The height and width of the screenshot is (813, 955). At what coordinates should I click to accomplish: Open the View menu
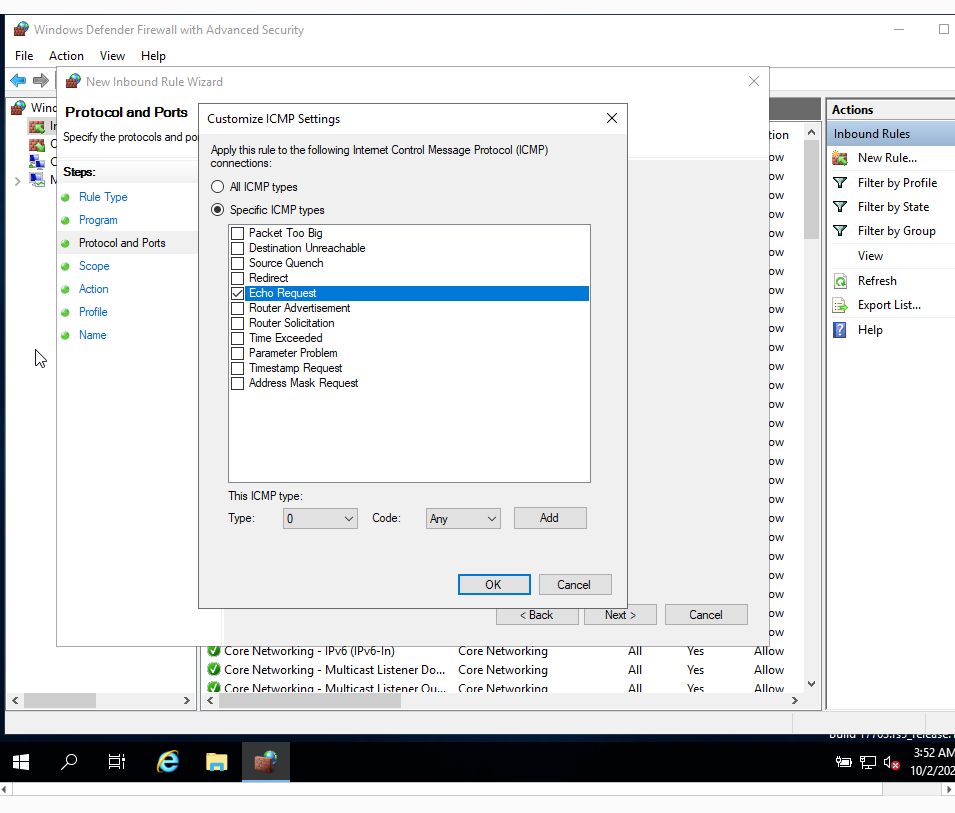click(x=113, y=56)
